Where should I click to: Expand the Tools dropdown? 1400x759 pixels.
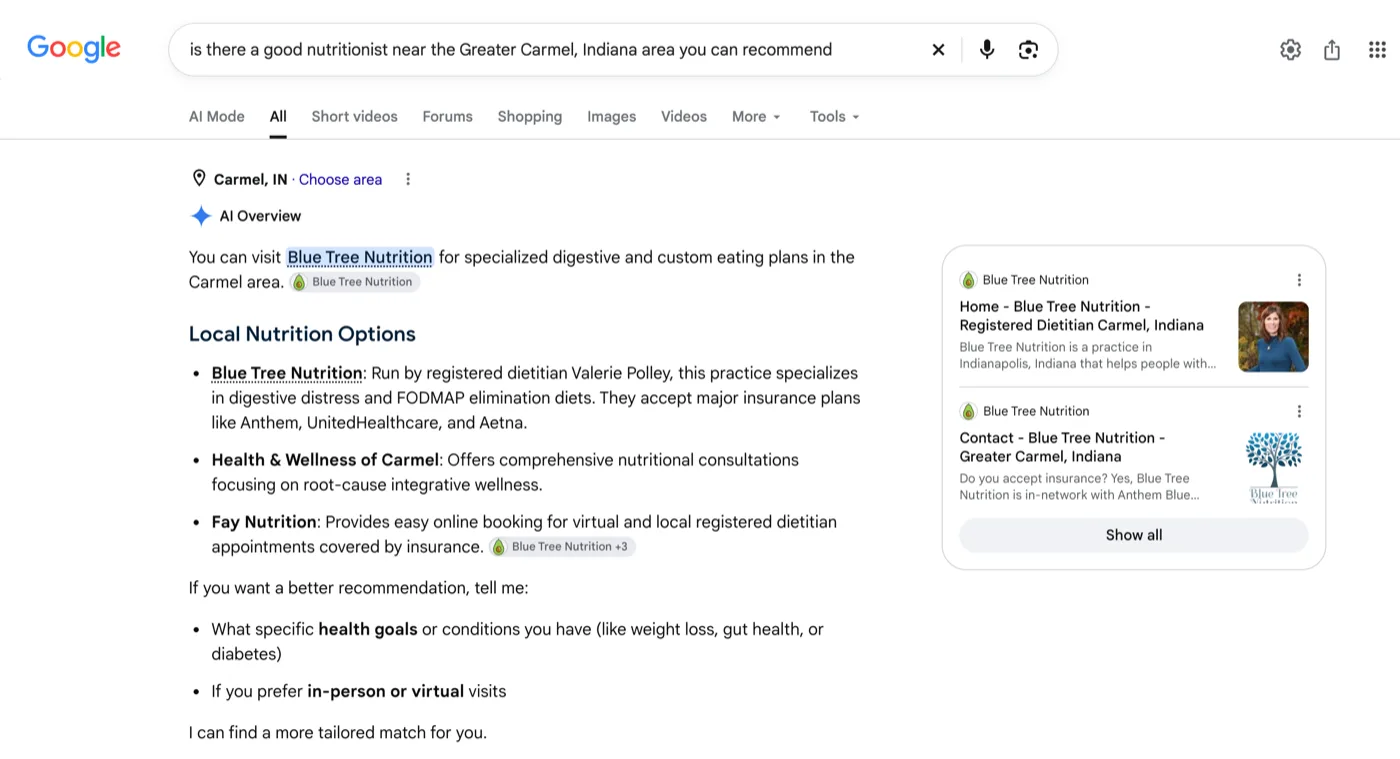point(834,116)
